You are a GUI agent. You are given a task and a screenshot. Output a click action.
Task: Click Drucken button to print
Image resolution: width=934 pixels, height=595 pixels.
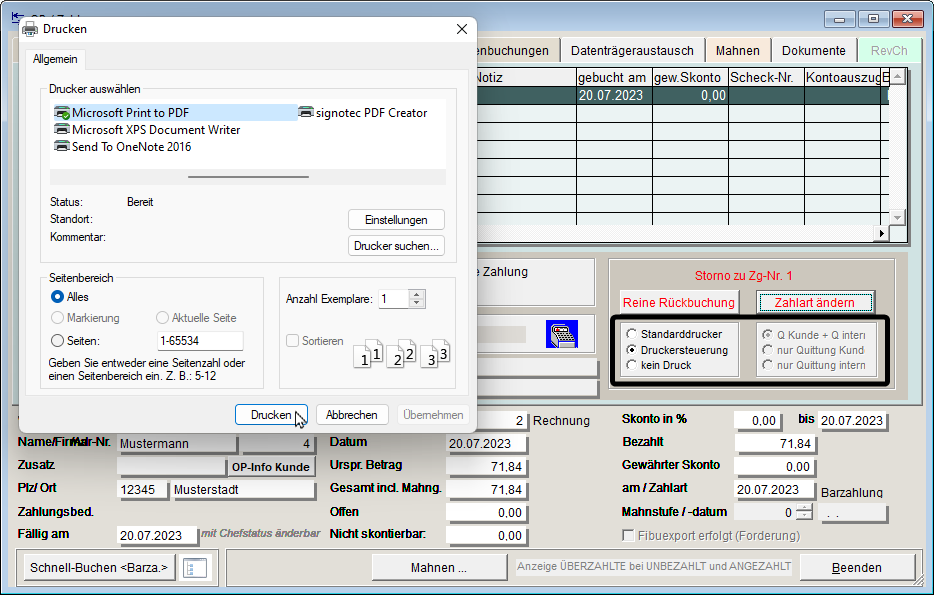point(271,415)
